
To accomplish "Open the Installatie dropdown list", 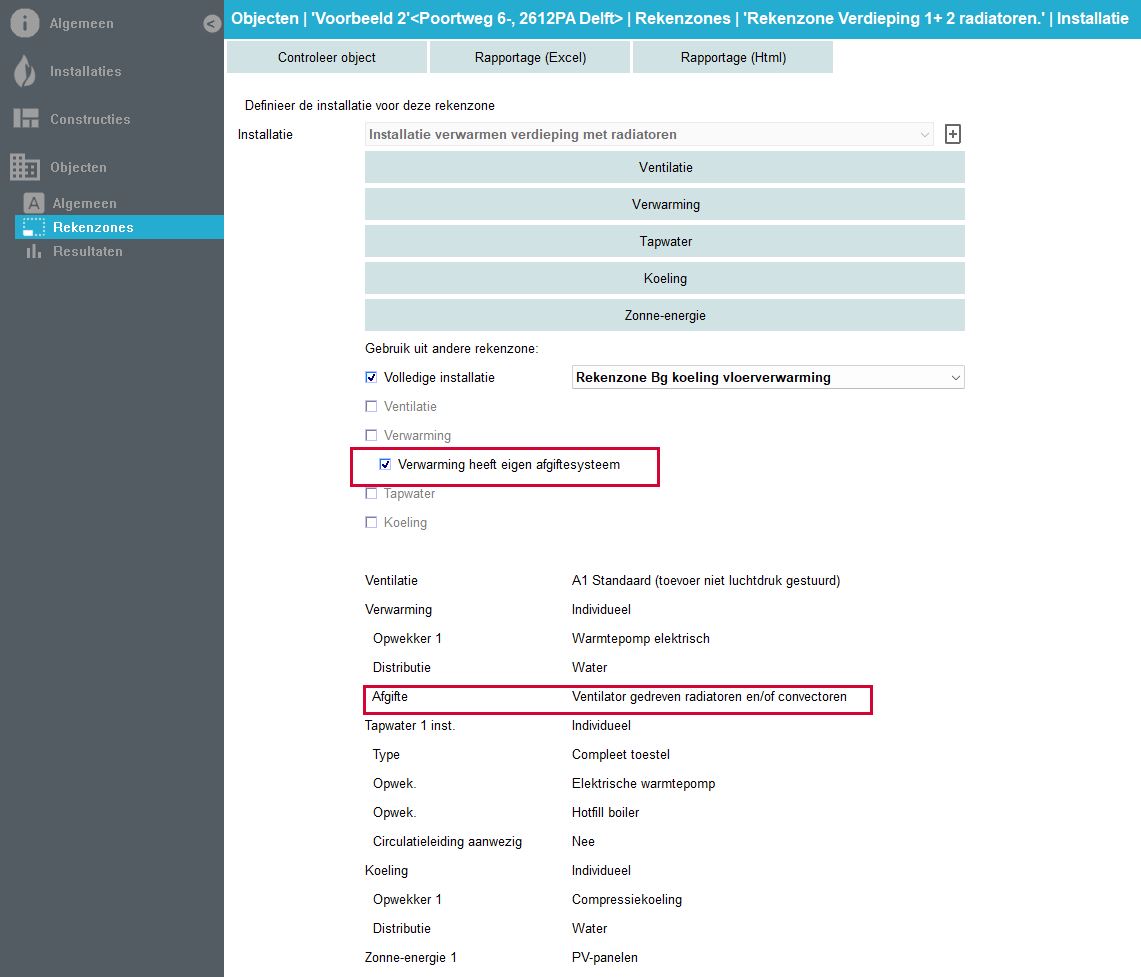I will [x=649, y=134].
